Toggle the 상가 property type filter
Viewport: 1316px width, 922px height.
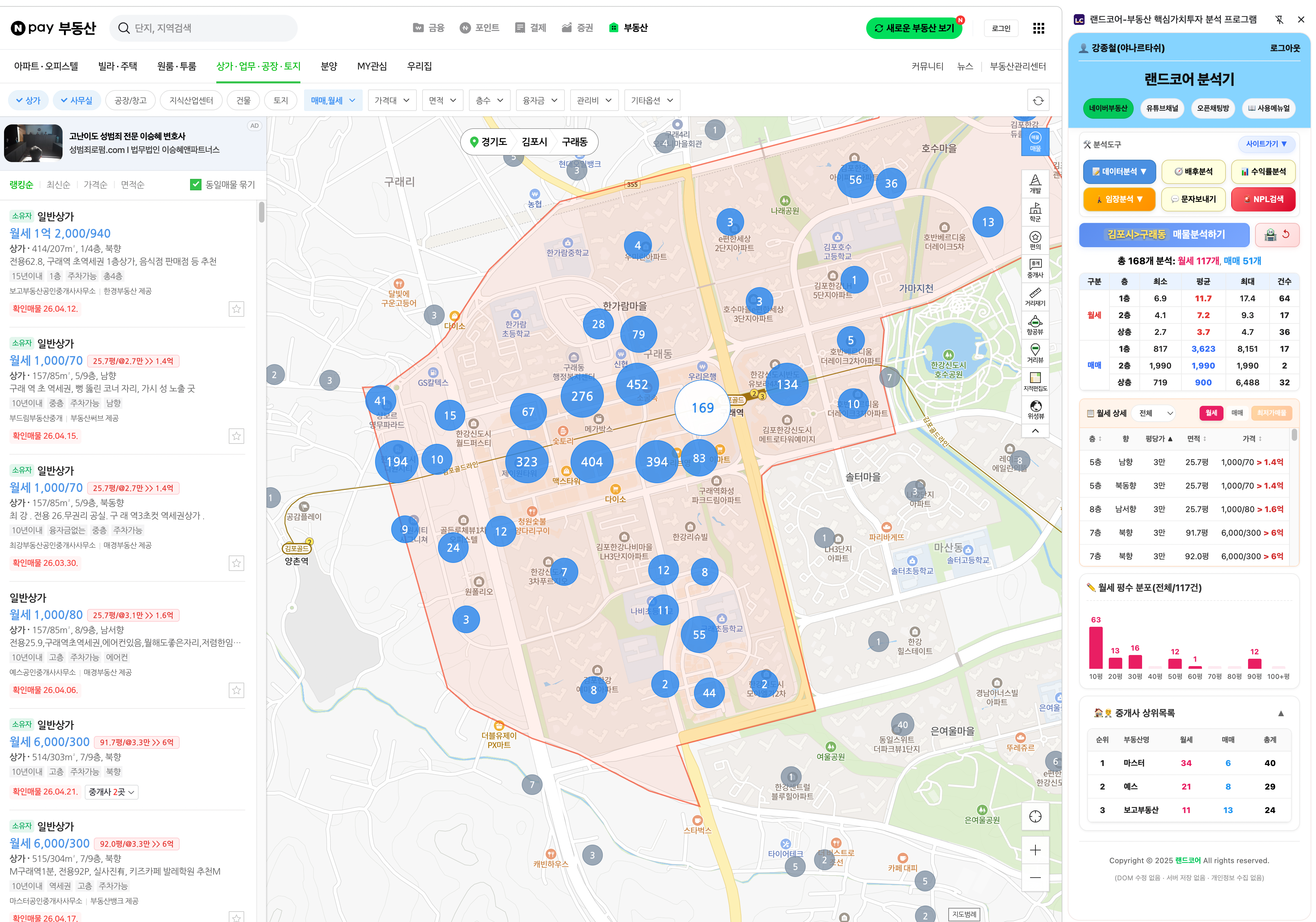(x=28, y=101)
